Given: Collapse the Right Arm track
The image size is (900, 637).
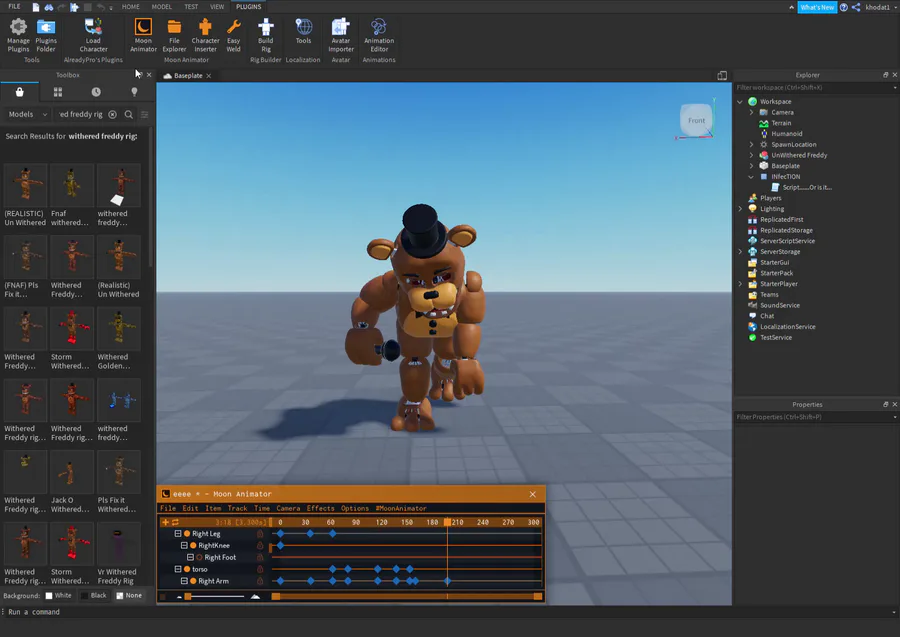Looking at the screenshot, I should pyautogui.click(x=184, y=581).
